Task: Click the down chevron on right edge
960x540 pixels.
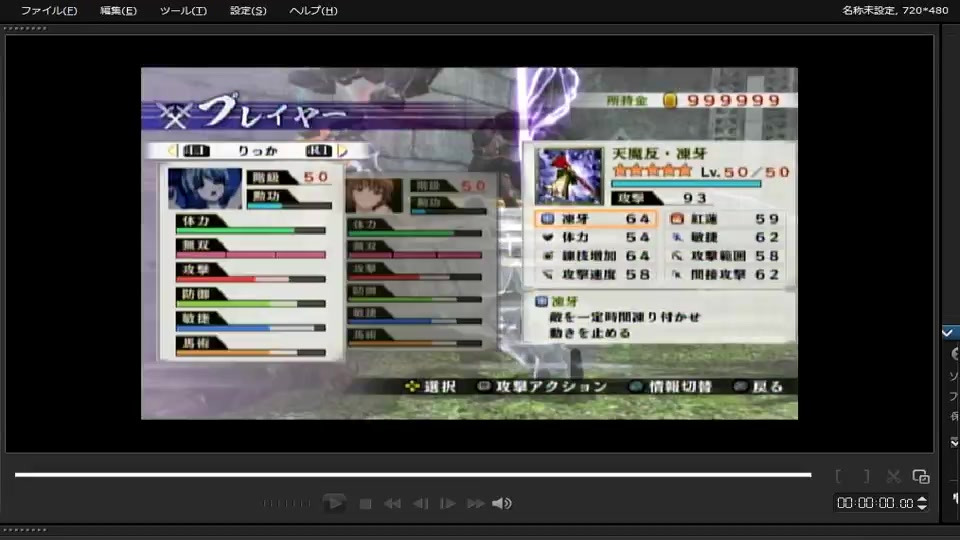Action: pos(954,442)
